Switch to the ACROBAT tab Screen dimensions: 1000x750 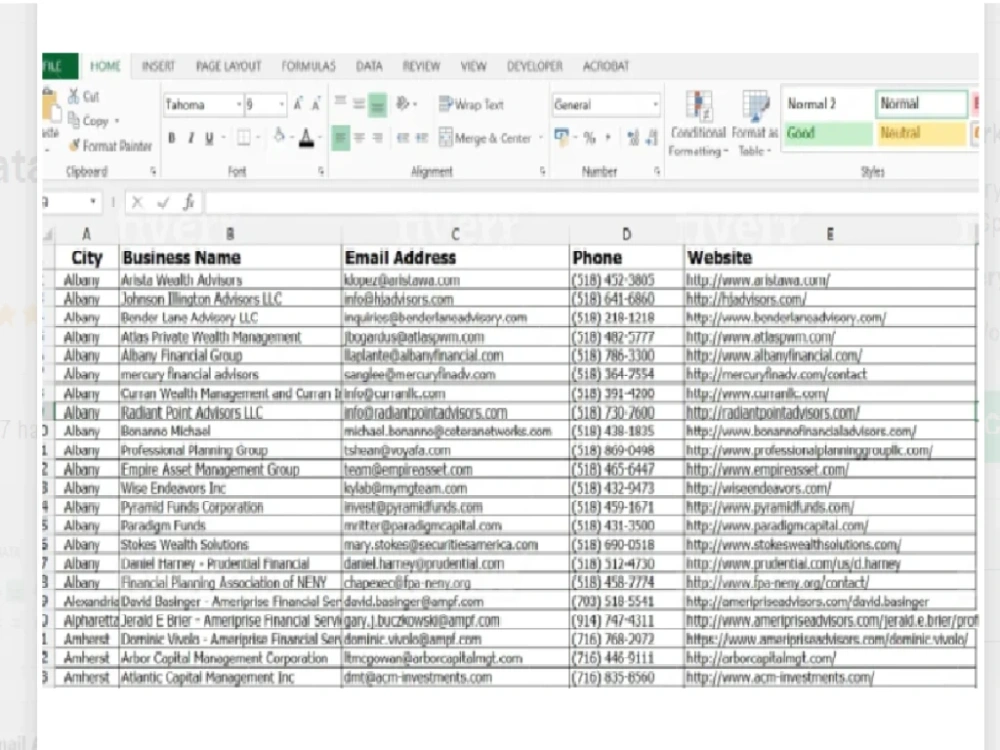(x=606, y=66)
